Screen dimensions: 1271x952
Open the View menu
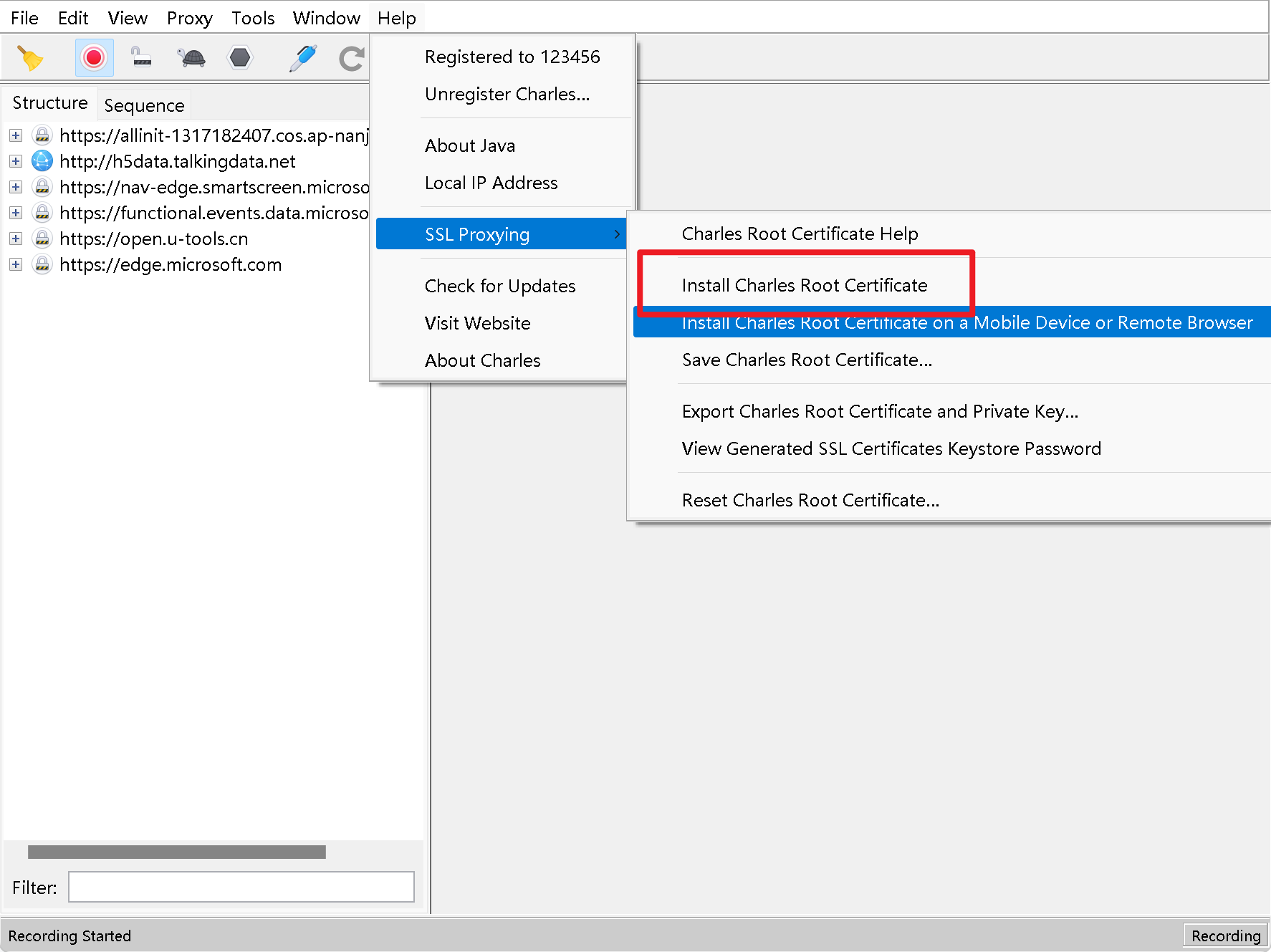coord(128,18)
